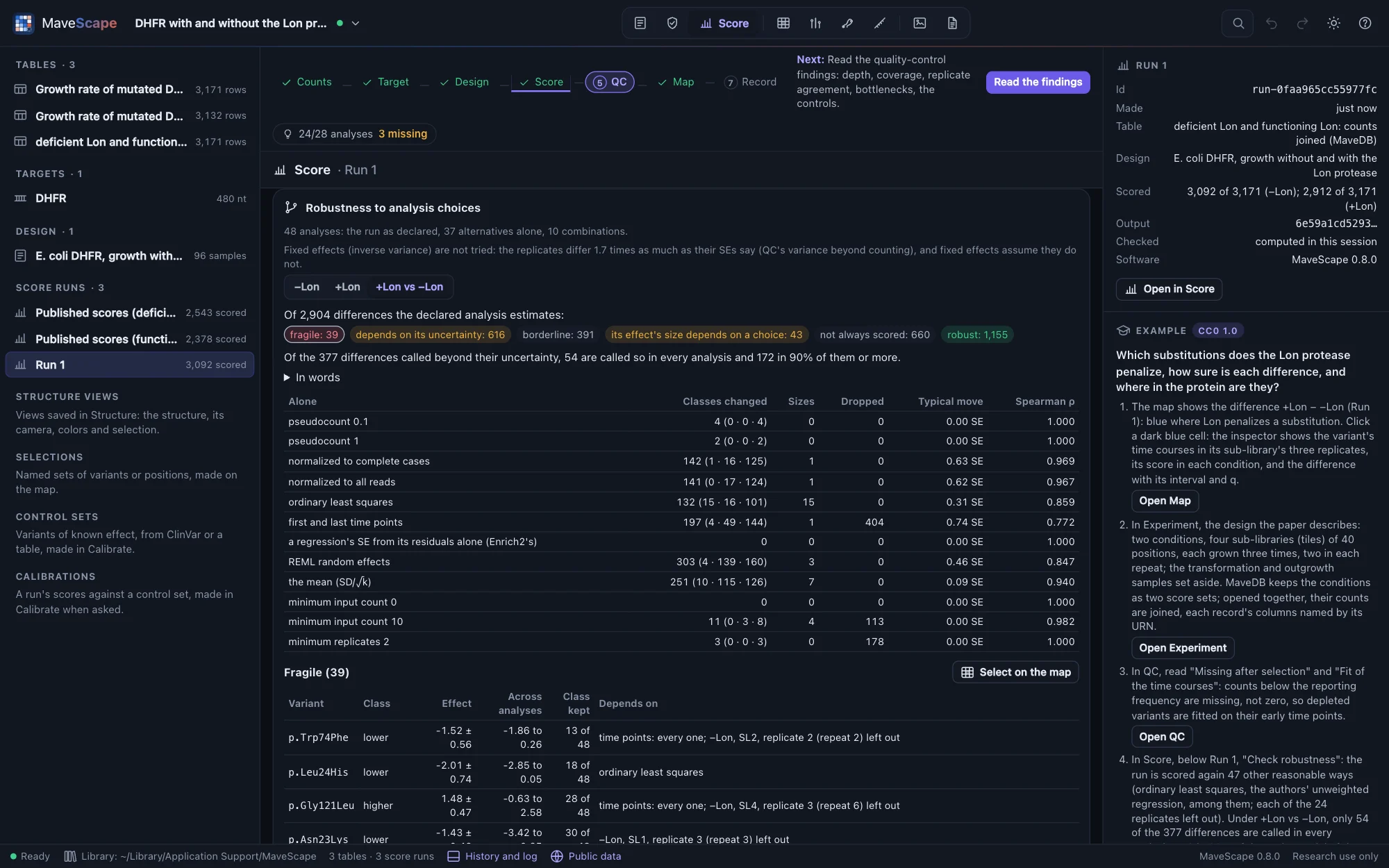The image size is (1389, 868).
Task: Click the redo arrow icon
Action: click(1302, 23)
